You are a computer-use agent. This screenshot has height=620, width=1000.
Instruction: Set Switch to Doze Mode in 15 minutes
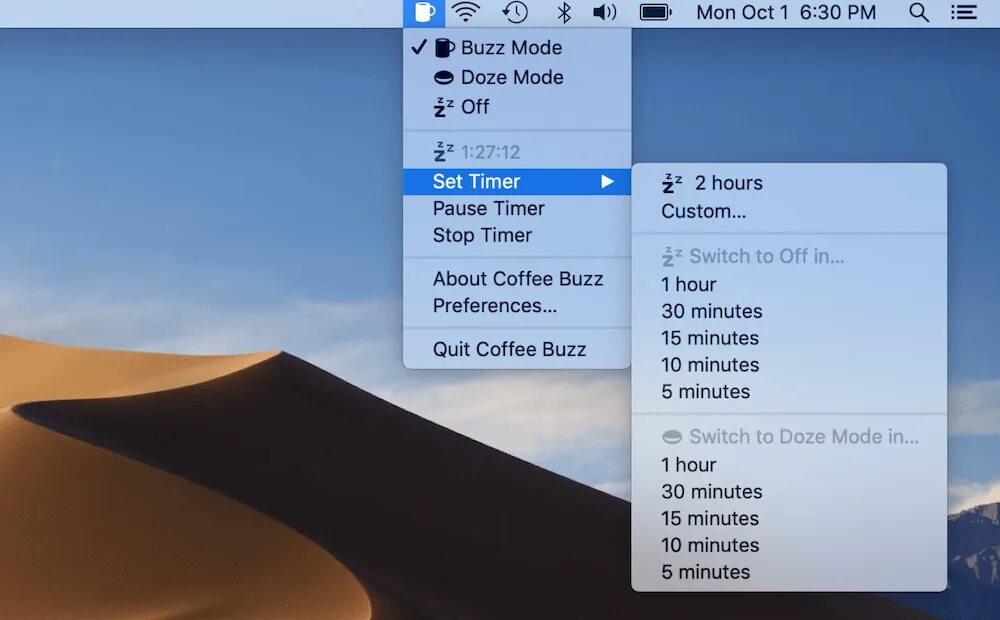click(x=789, y=519)
